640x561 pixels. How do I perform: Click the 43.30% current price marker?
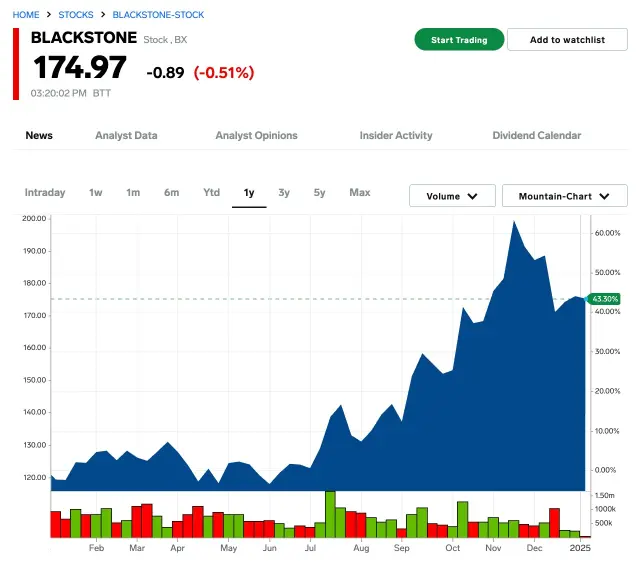pyautogui.click(x=604, y=299)
